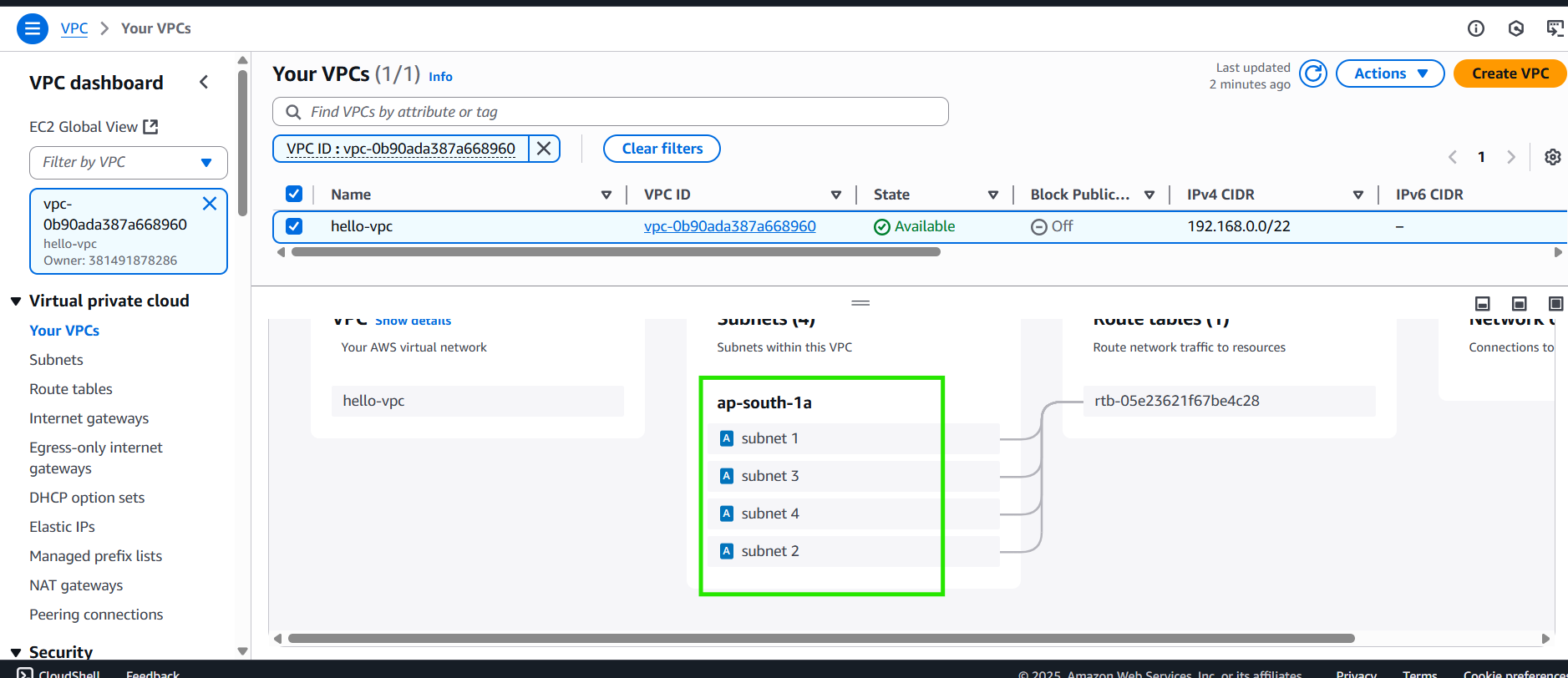Screen dimensions: 1568x678
Task: Set details pane to smallest size icon
Action: (x=1483, y=304)
